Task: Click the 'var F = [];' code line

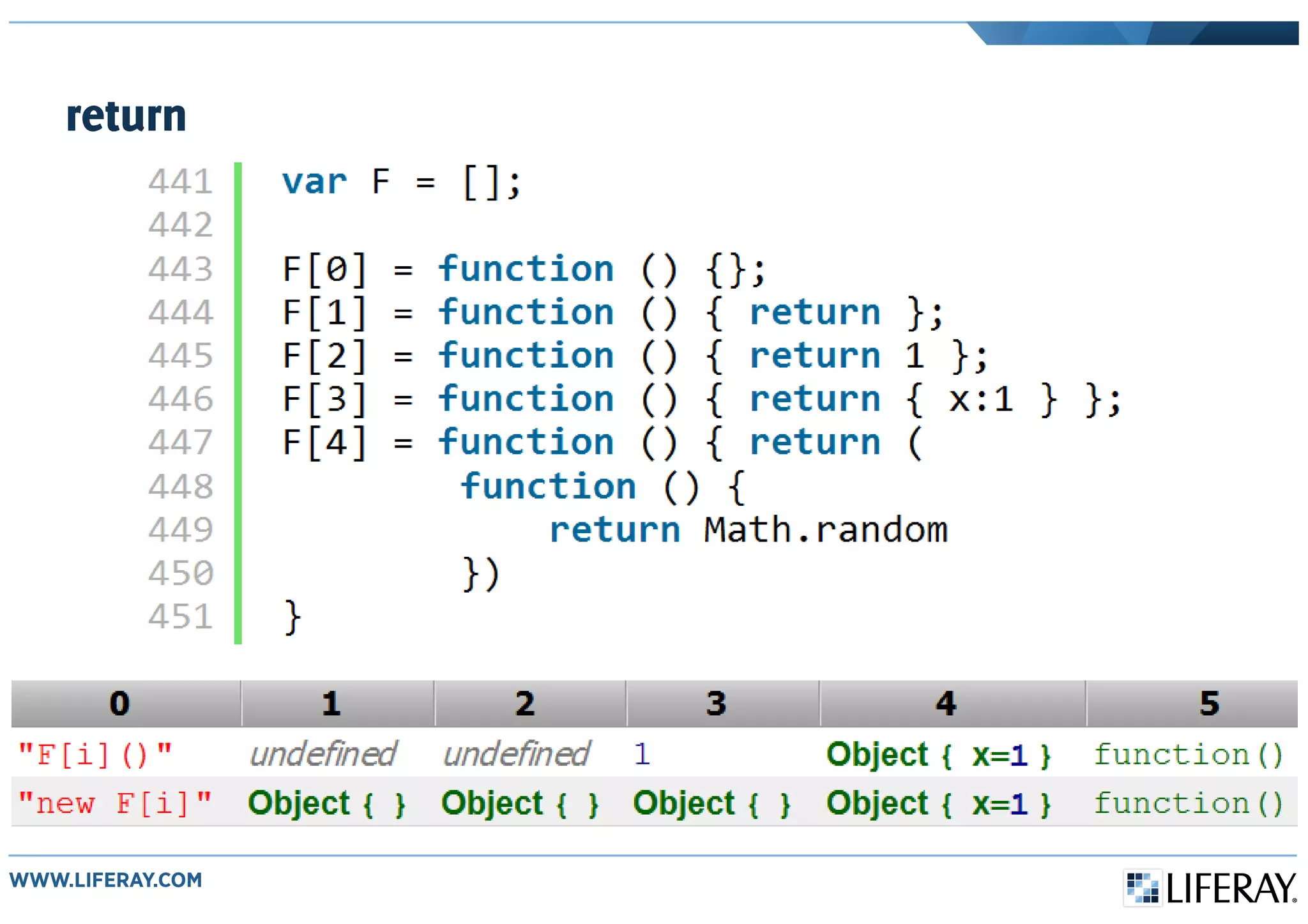Action: point(401,182)
